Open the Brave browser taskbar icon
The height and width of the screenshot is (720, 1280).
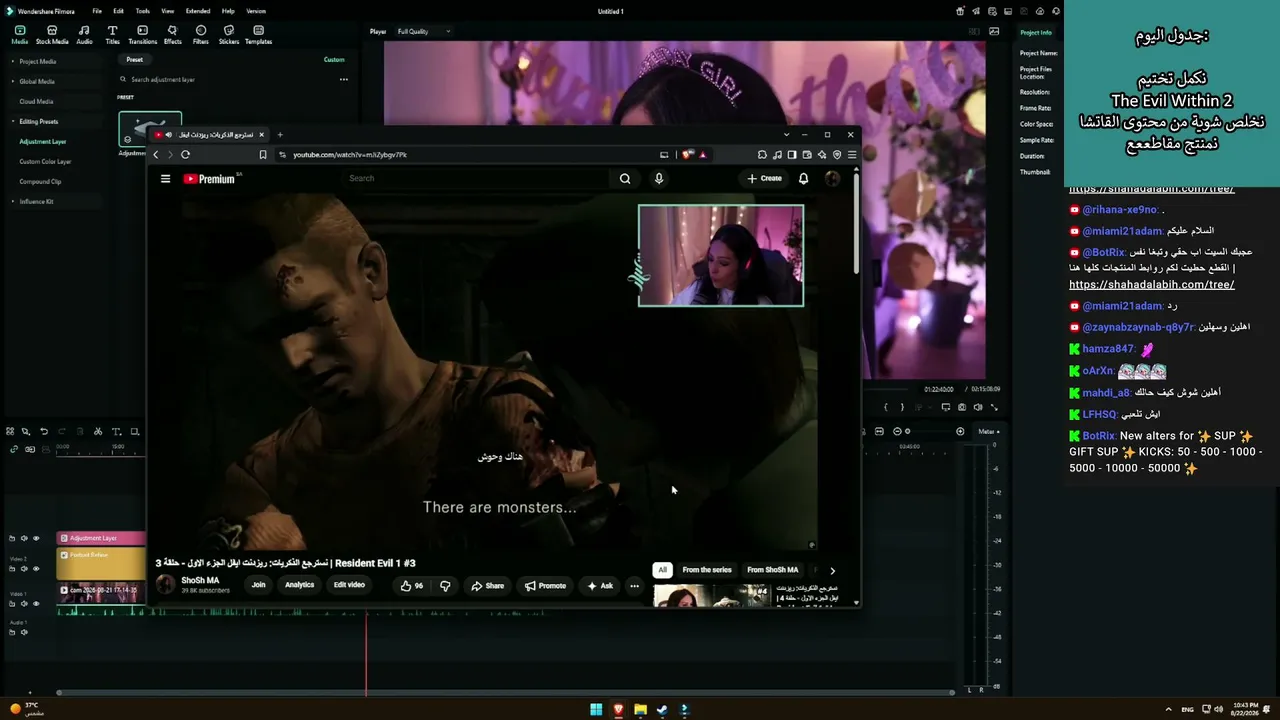pos(618,710)
